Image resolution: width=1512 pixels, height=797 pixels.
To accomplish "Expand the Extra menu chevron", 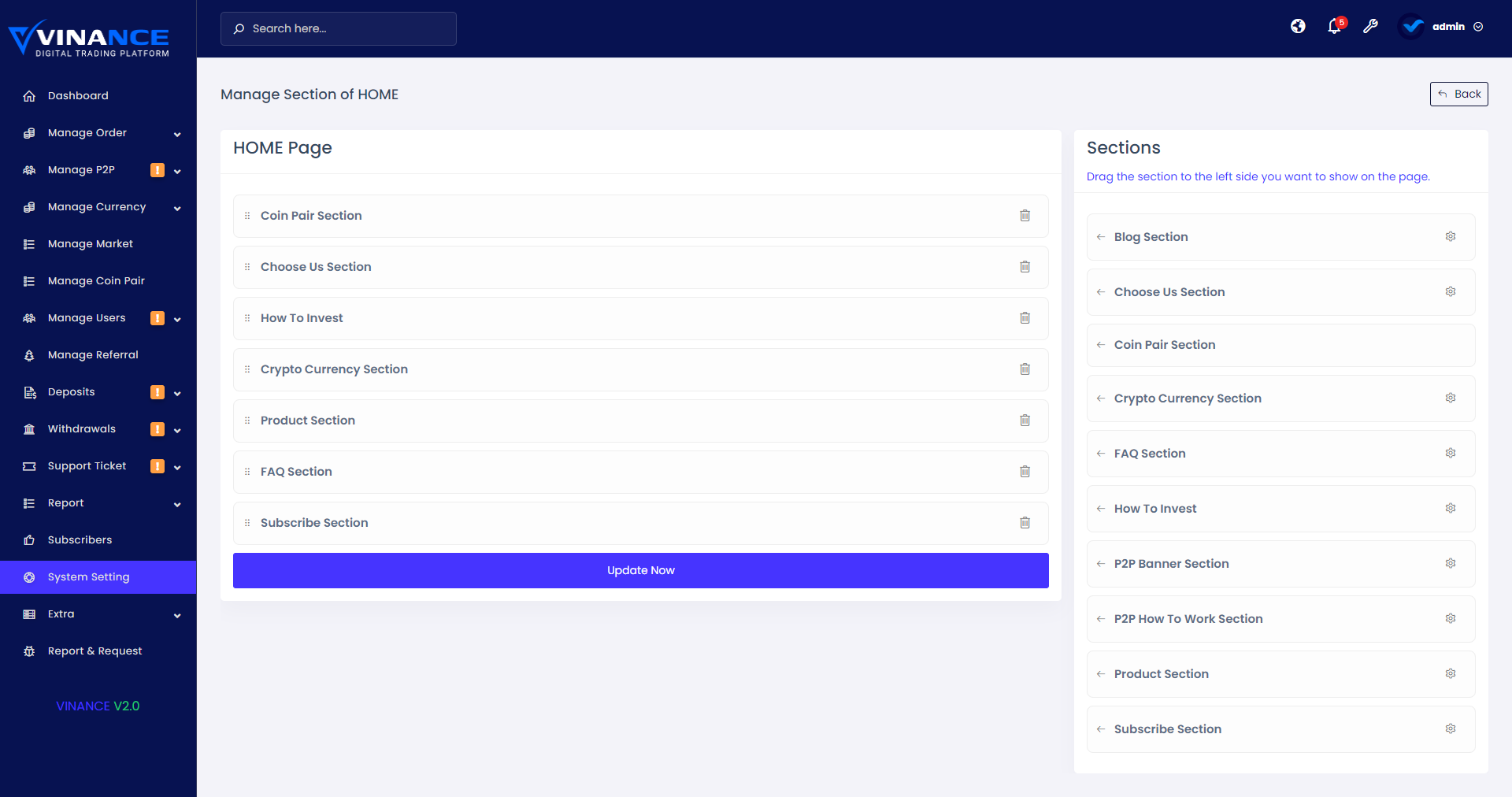I will 177,615.
